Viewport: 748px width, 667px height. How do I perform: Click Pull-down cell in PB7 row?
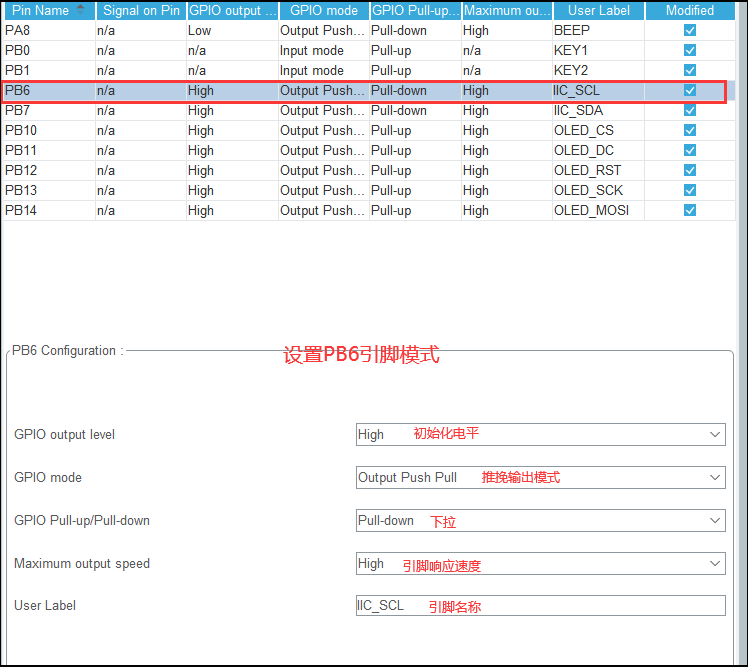[415, 111]
